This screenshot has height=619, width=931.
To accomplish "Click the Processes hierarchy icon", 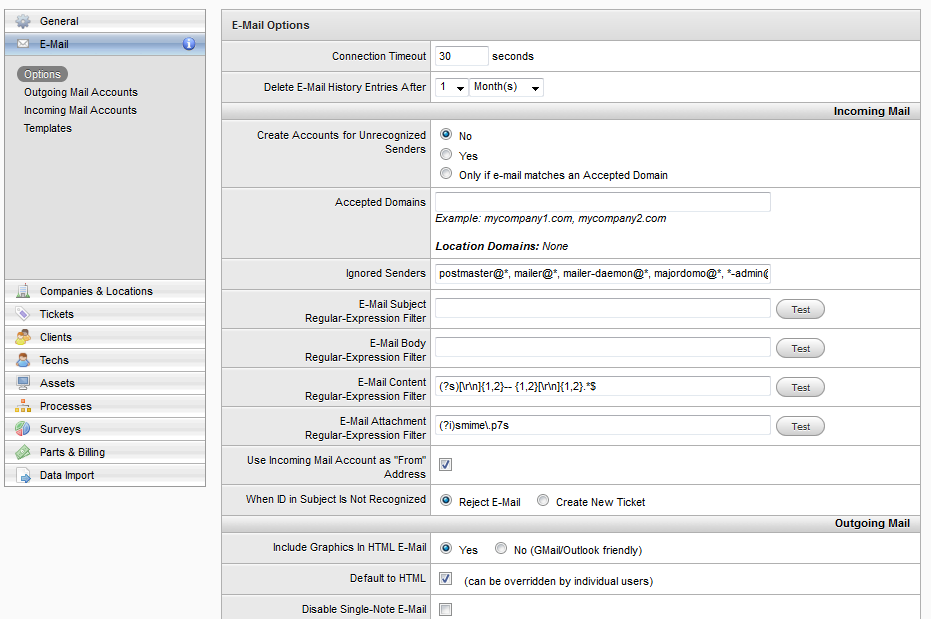I will pos(23,406).
